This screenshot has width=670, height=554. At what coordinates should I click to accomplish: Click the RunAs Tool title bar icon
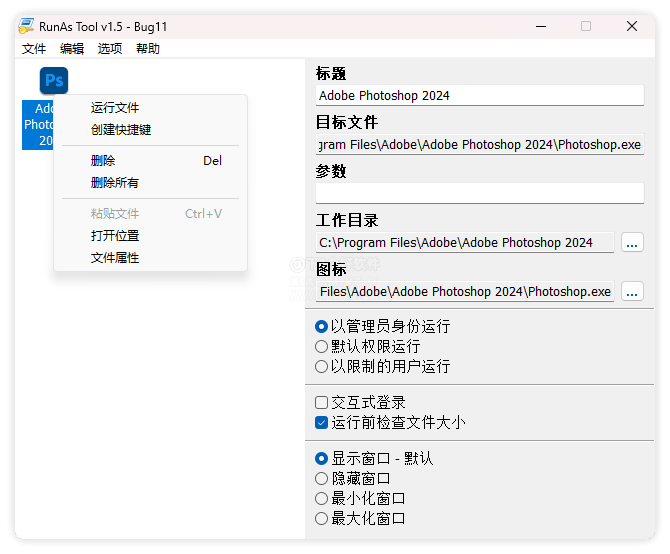pyautogui.click(x=26, y=26)
